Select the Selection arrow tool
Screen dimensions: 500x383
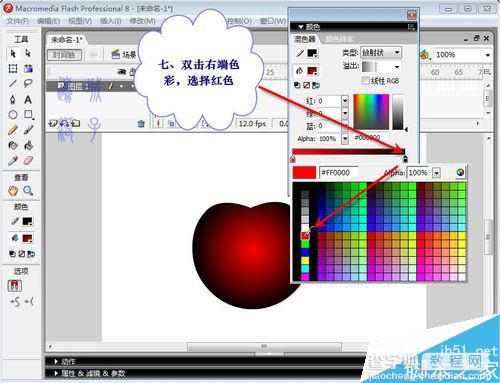click(x=13, y=53)
